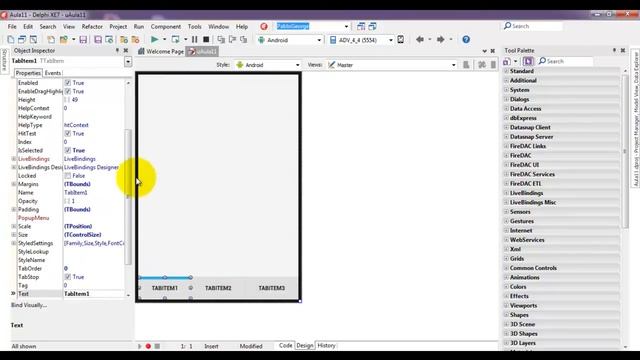Click the Structure vertical side tab
The image size is (640, 360).
[4, 61]
